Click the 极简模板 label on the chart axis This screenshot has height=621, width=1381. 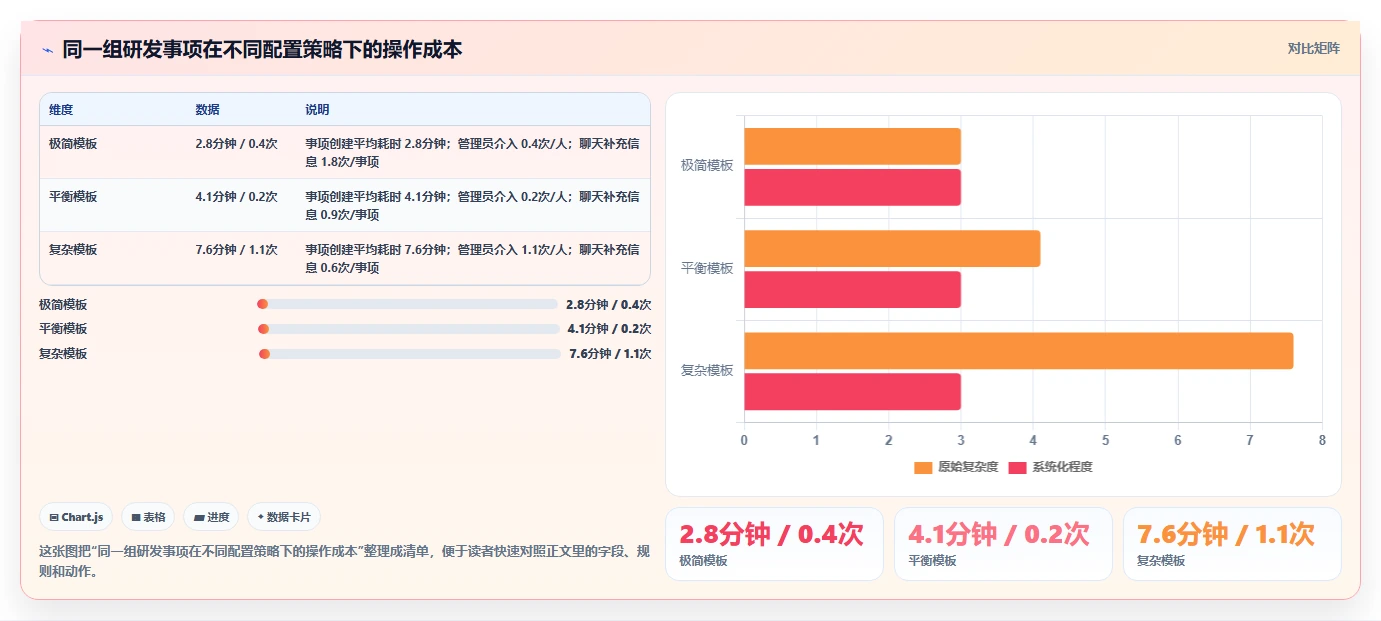tap(707, 166)
